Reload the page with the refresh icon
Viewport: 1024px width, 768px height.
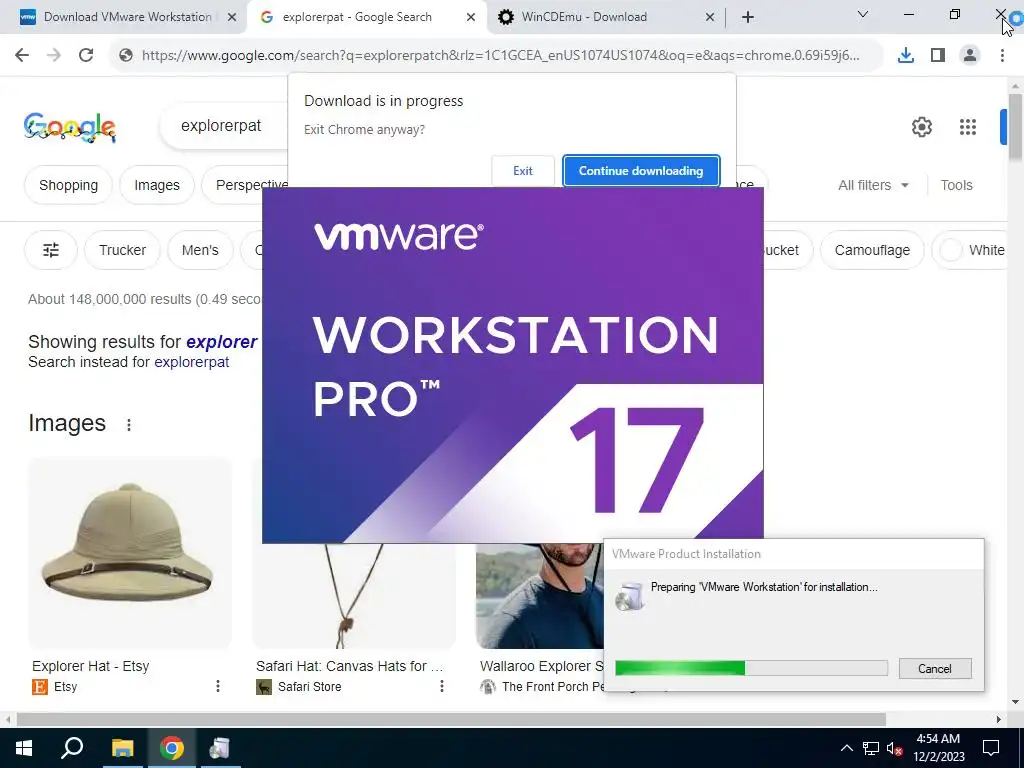(x=86, y=55)
